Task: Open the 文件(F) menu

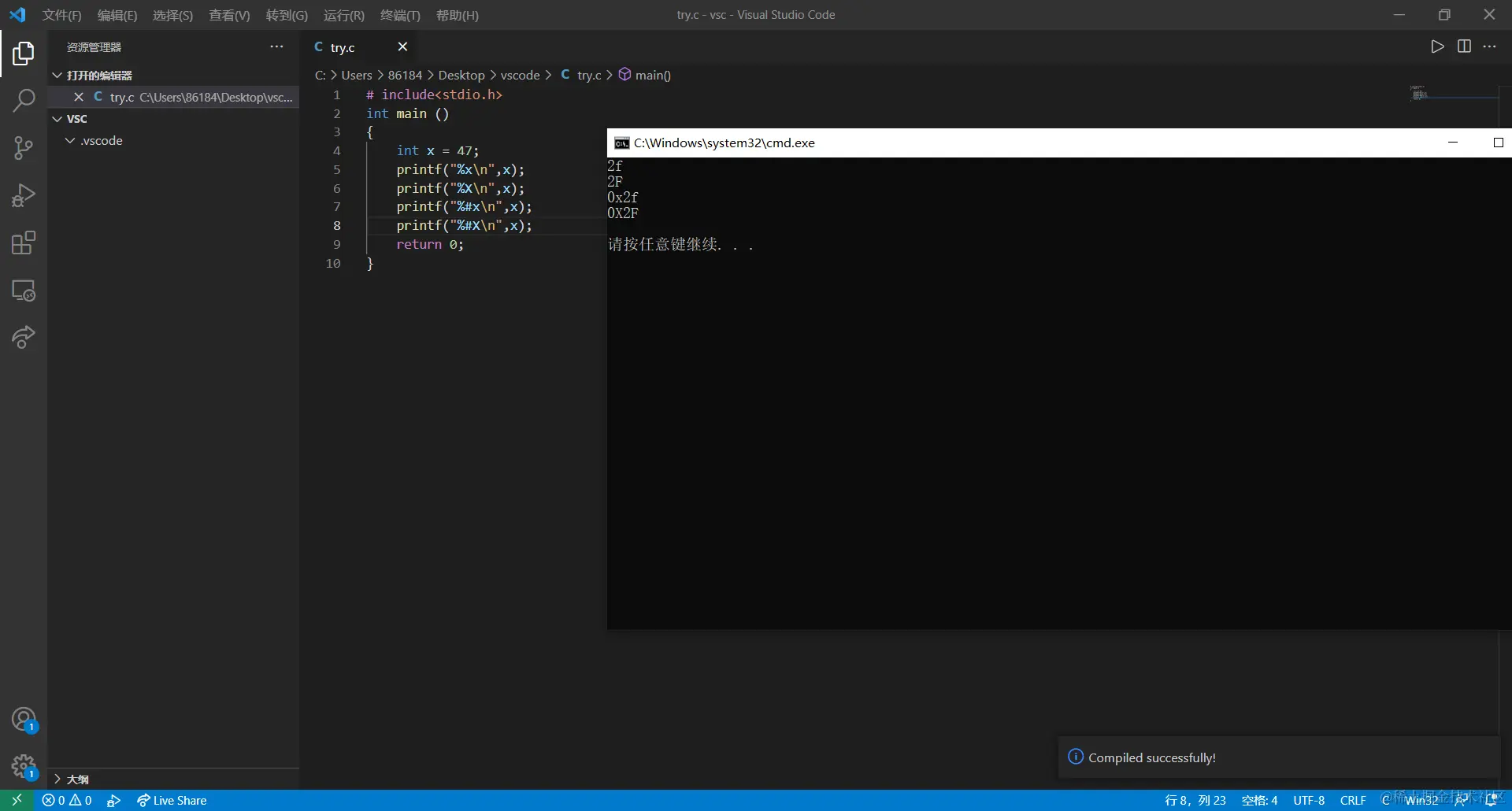Action: [x=62, y=15]
